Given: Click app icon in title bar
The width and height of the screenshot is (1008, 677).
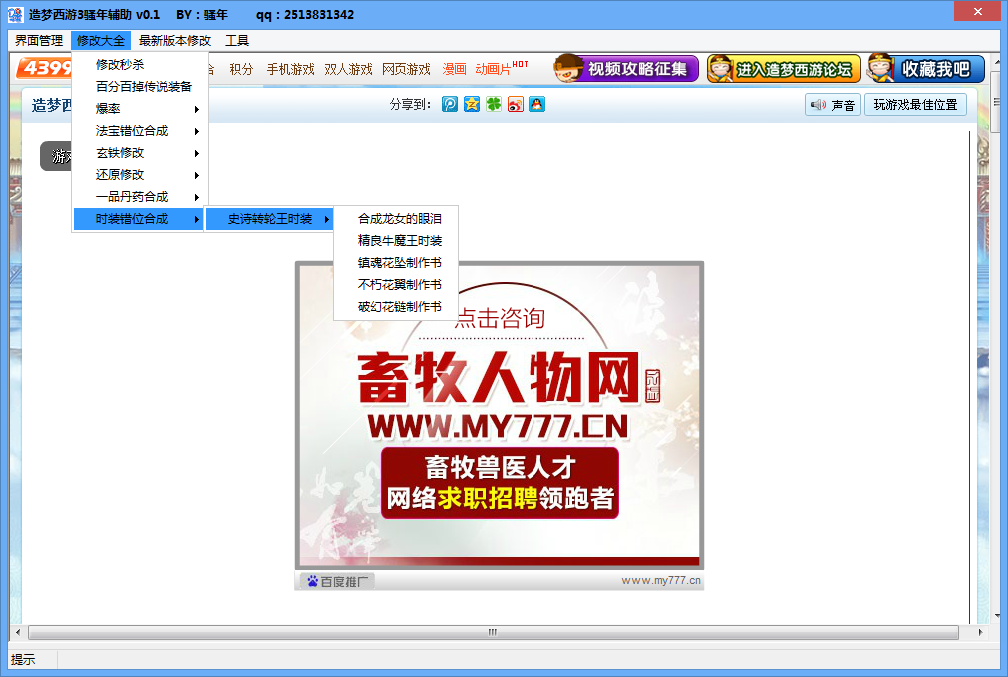Looking at the screenshot, I should (16, 14).
